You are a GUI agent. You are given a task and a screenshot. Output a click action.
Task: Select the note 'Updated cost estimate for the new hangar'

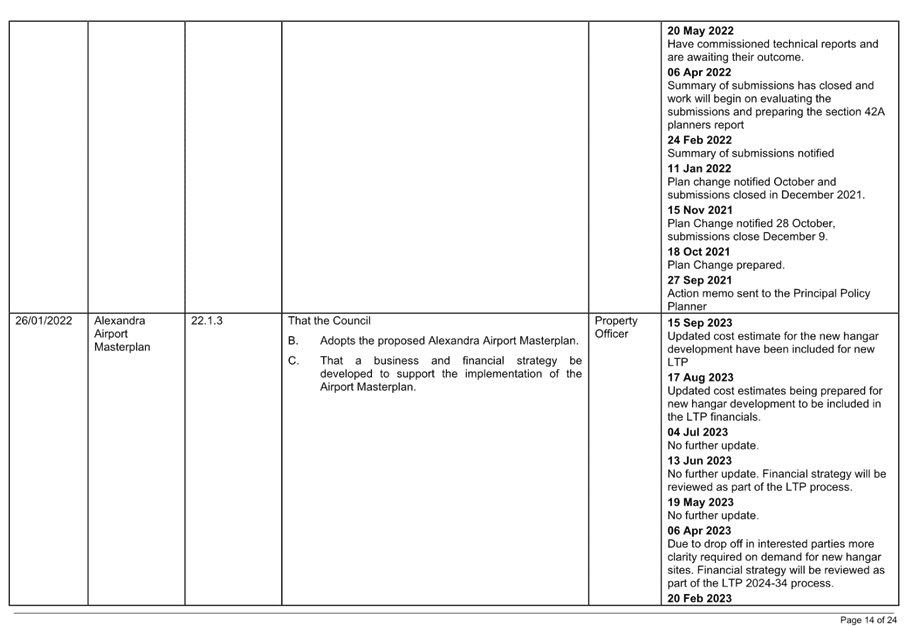point(773,349)
